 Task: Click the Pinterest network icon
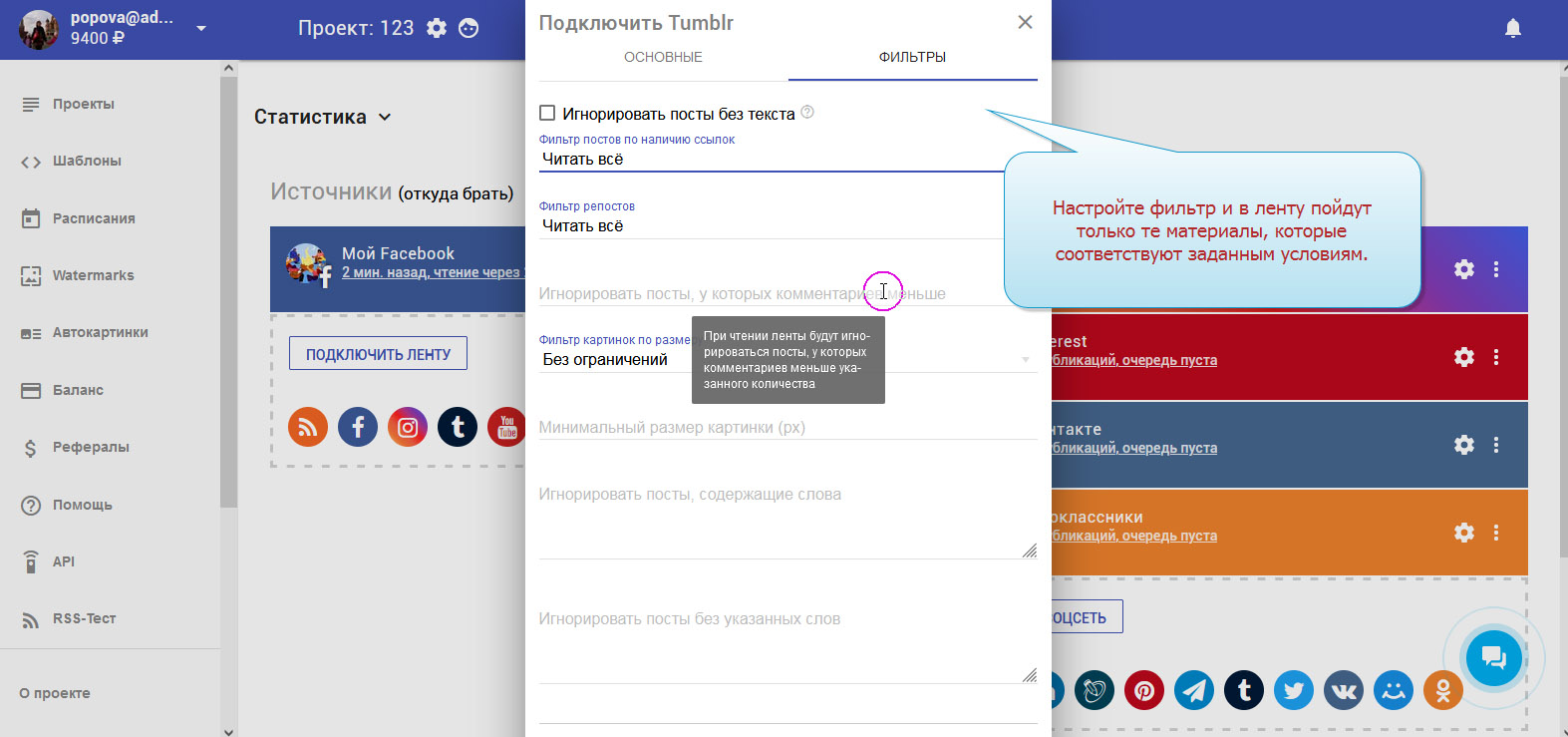click(x=1144, y=690)
